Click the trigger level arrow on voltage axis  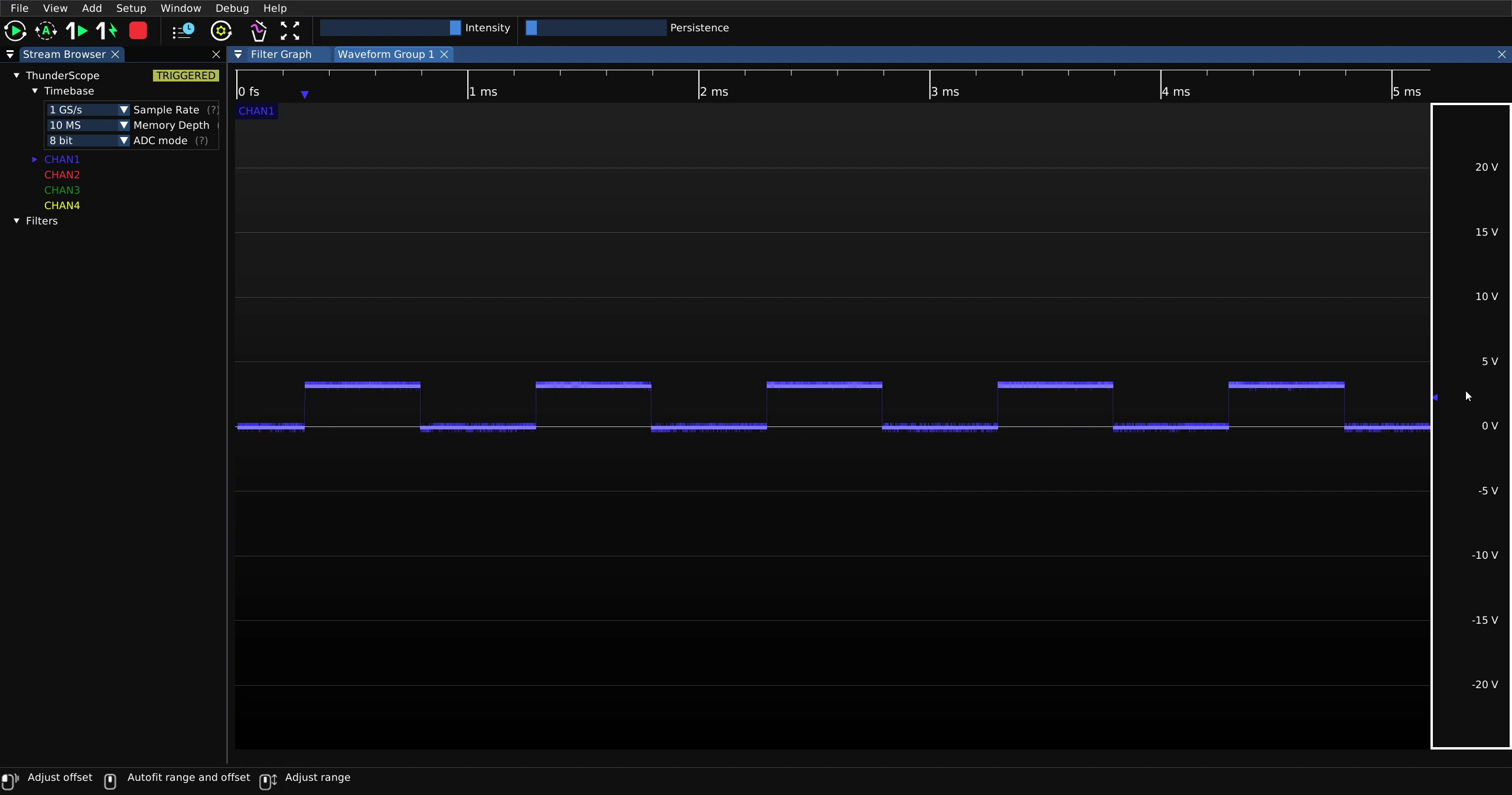tap(1435, 397)
